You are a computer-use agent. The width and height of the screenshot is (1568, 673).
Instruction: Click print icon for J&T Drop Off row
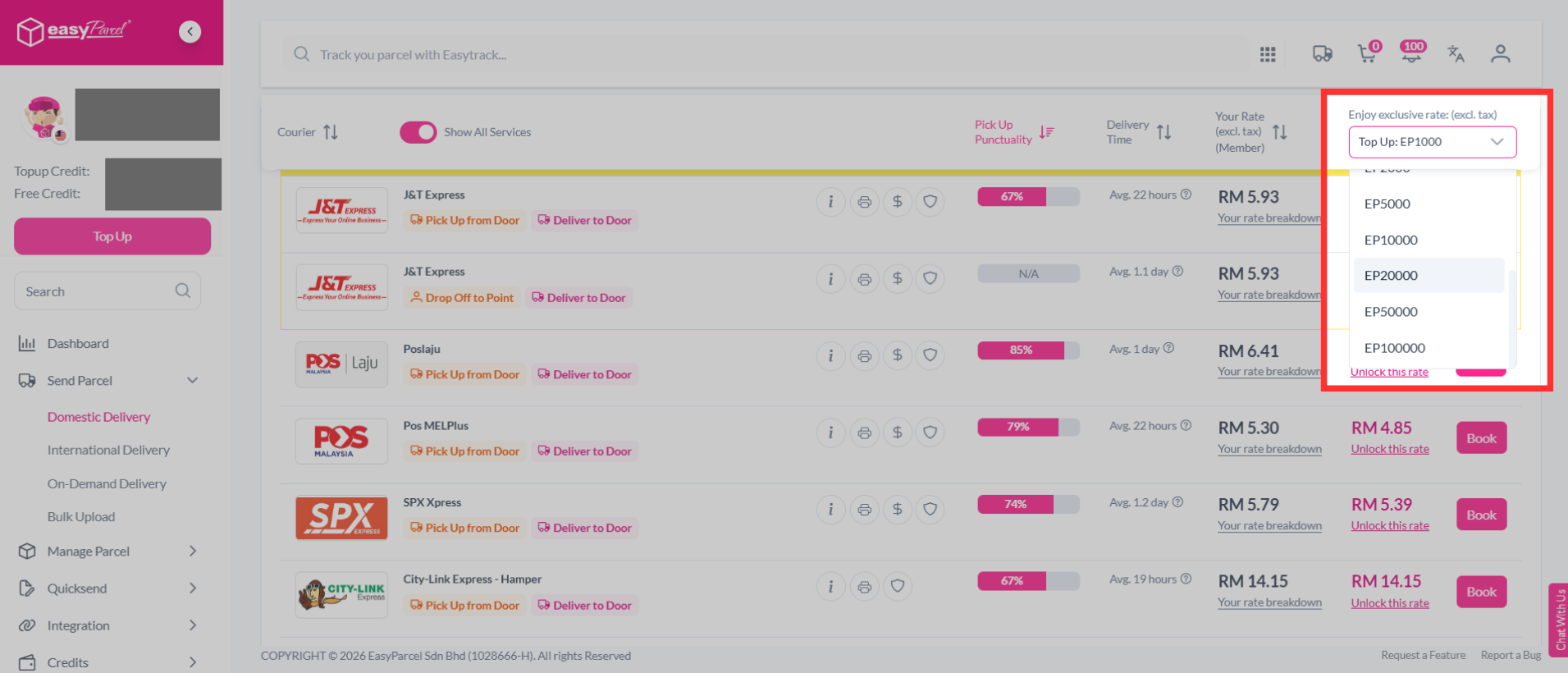864,279
